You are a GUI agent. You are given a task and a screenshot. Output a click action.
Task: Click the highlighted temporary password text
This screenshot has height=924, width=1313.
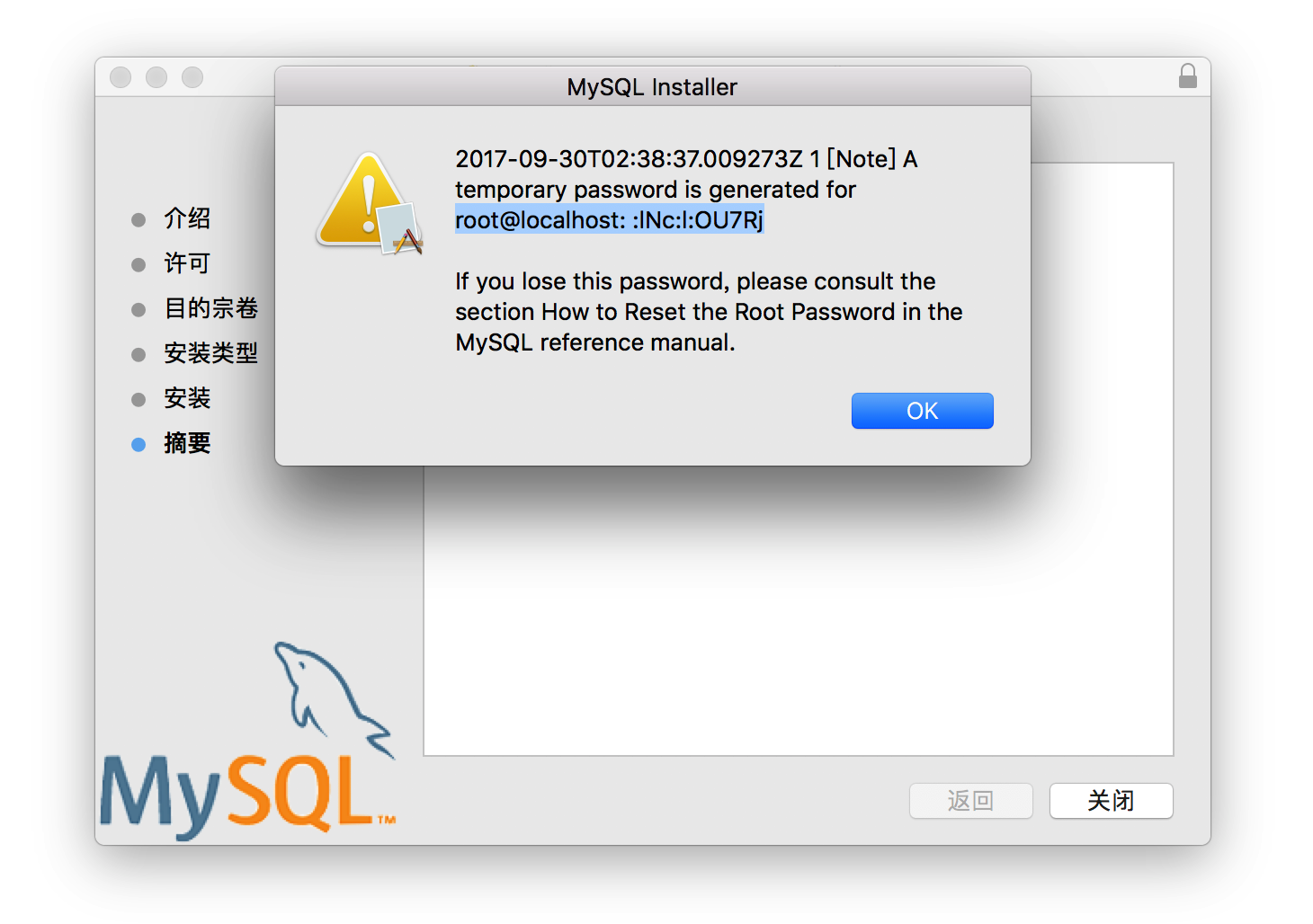(x=609, y=219)
